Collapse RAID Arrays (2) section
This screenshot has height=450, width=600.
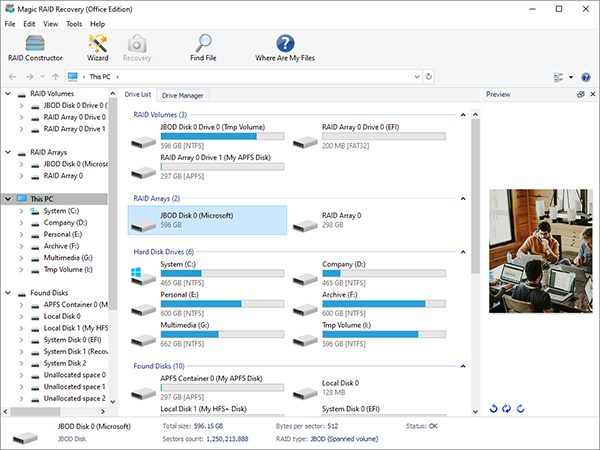pyautogui.click(x=463, y=199)
